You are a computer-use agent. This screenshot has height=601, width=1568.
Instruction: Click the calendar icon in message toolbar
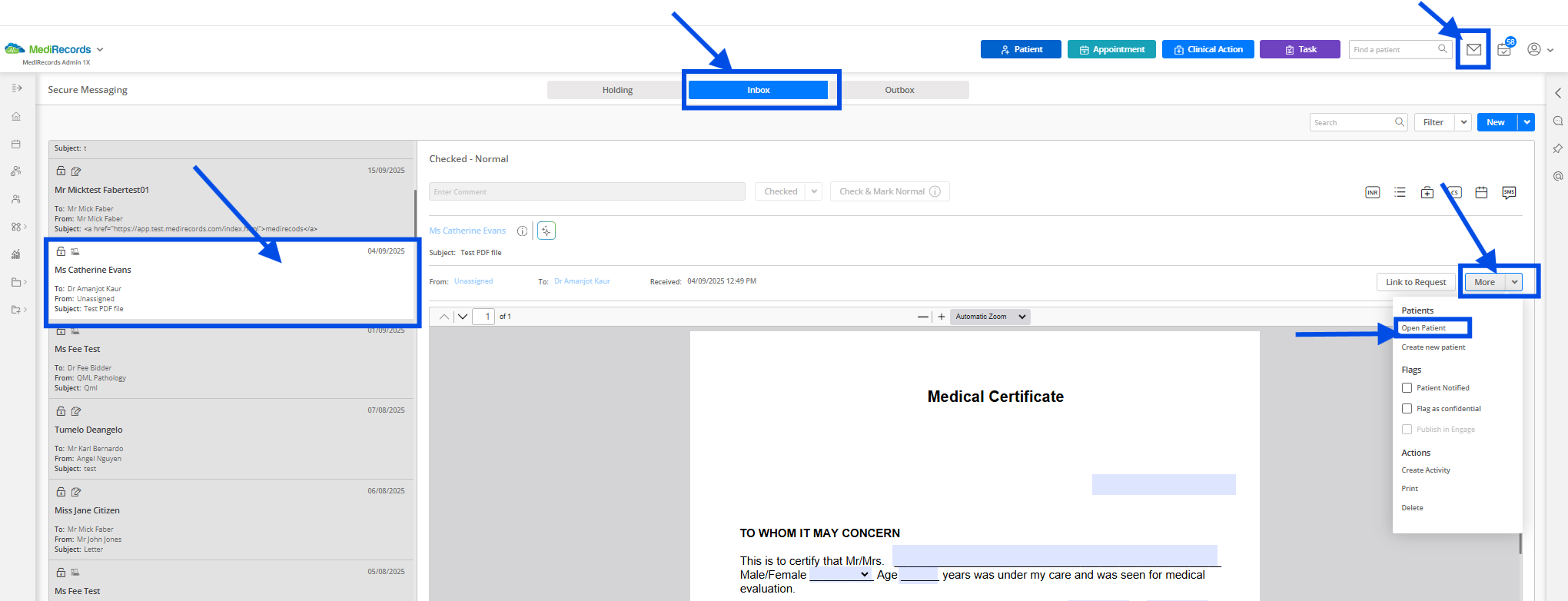tap(1482, 192)
